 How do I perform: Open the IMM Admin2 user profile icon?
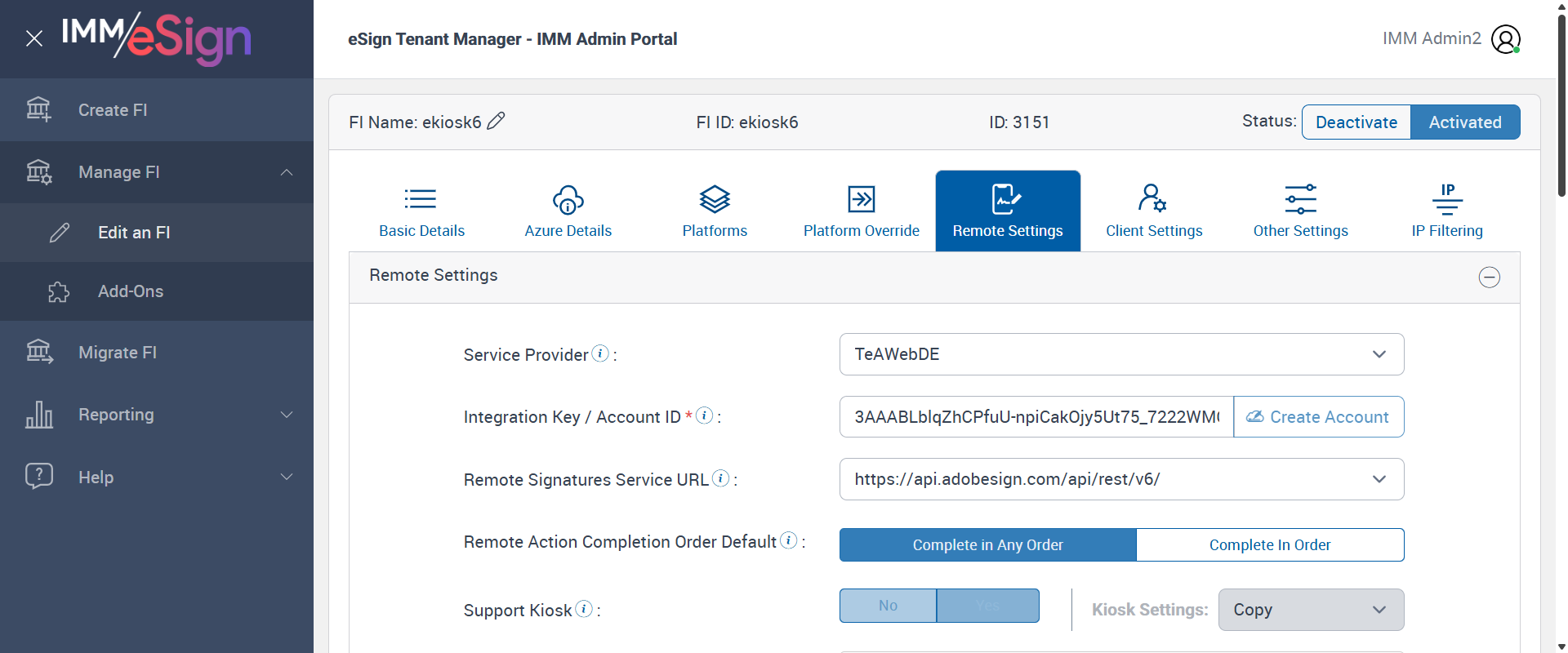coord(1505,39)
